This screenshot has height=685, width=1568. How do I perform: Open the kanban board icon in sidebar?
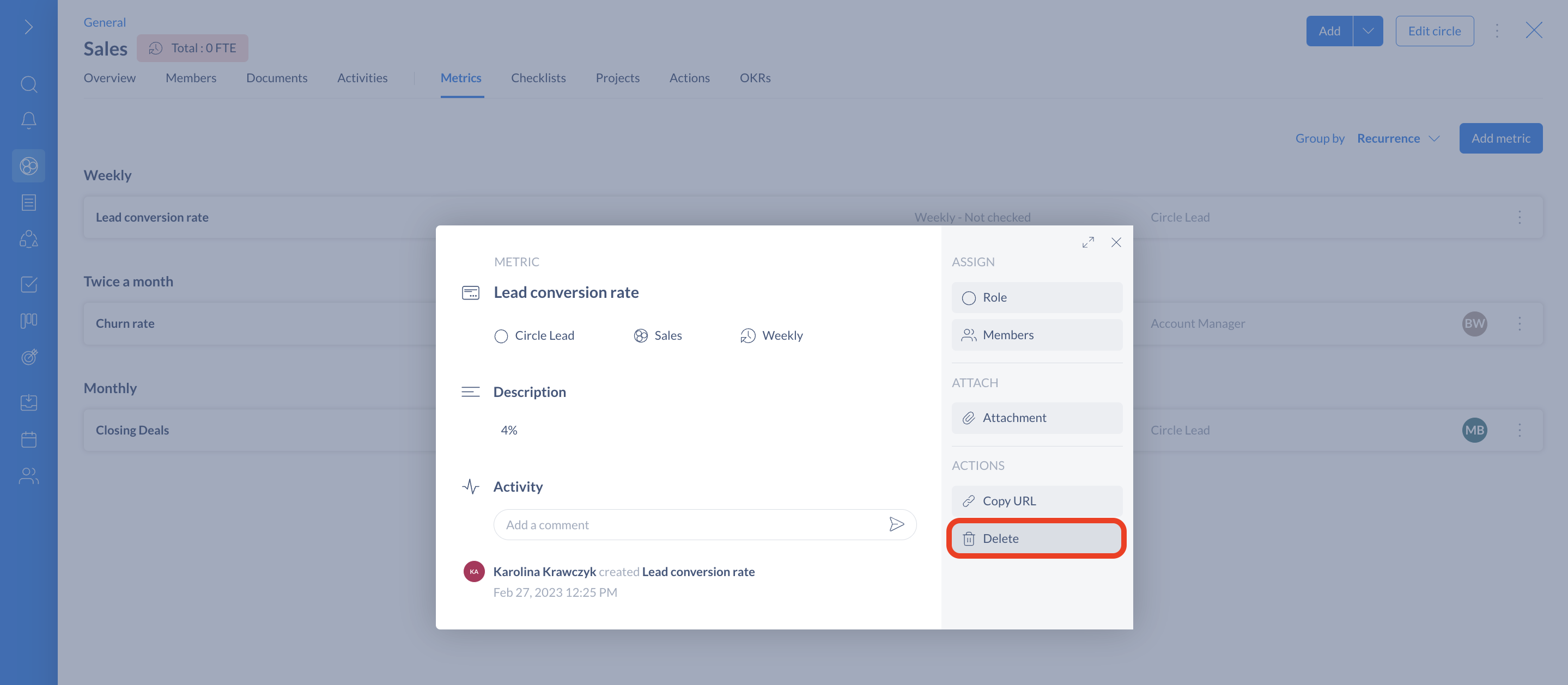(29, 321)
